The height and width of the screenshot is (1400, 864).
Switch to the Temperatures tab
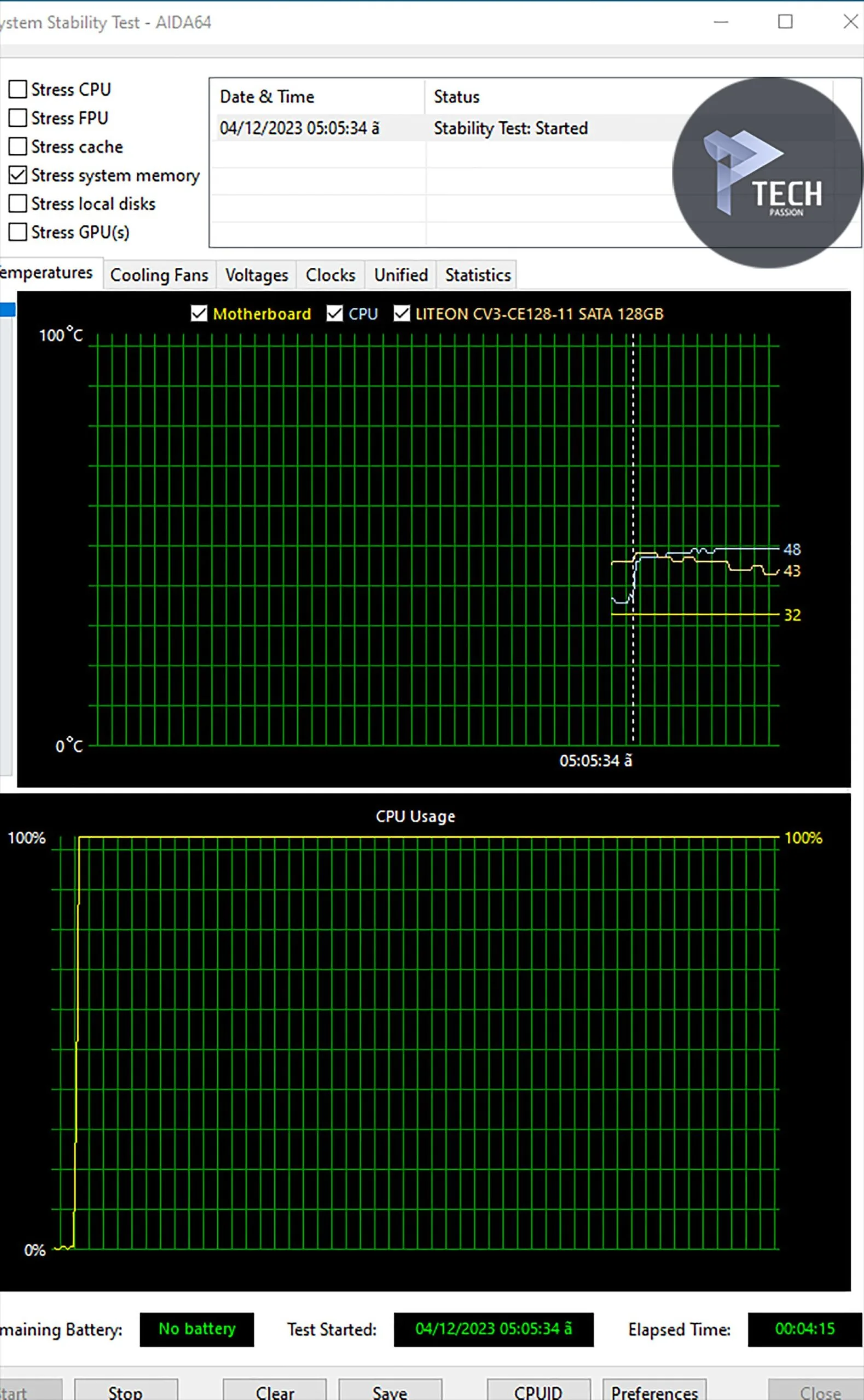click(x=50, y=273)
